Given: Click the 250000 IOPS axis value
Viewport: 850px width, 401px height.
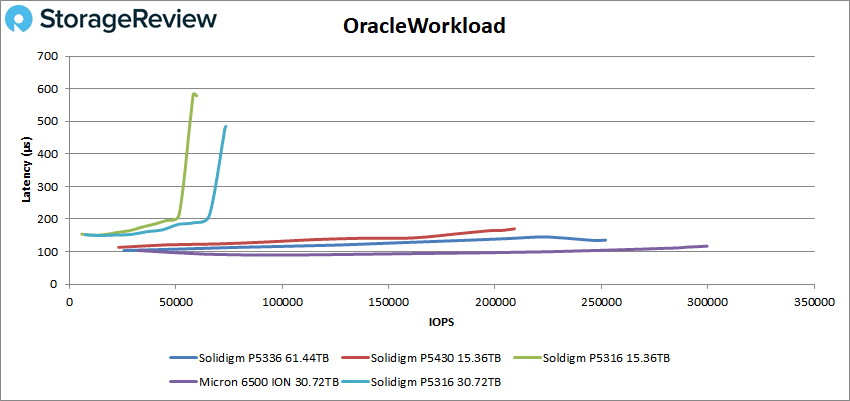Looking at the screenshot, I should (601, 303).
